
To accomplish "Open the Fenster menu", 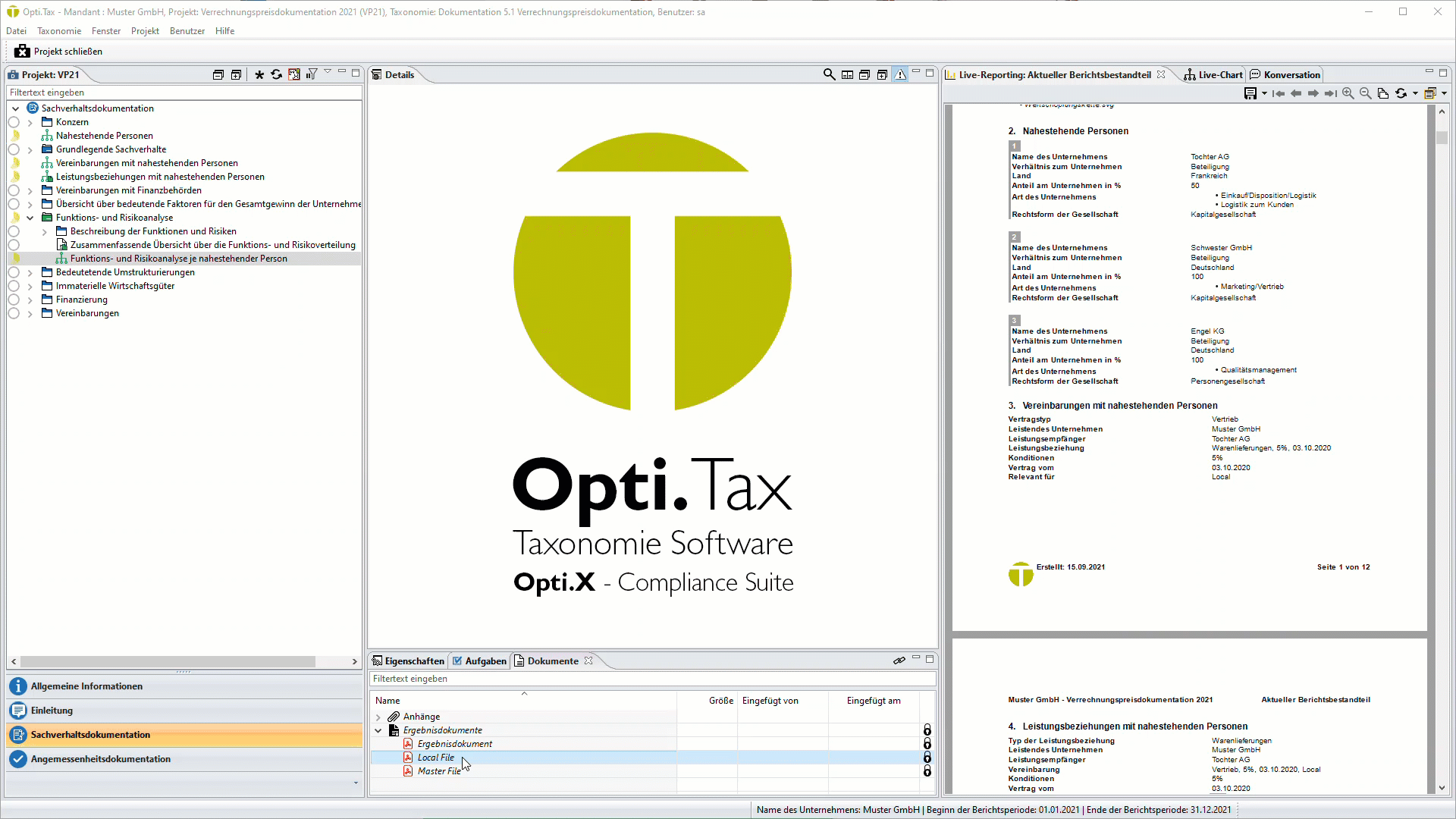I will tap(106, 31).
